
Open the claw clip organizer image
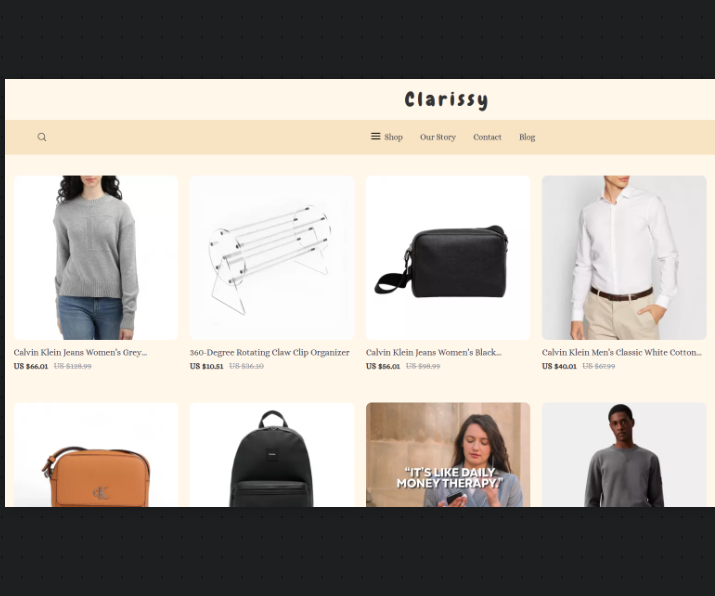pyautogui.click(x=272, y=258)
